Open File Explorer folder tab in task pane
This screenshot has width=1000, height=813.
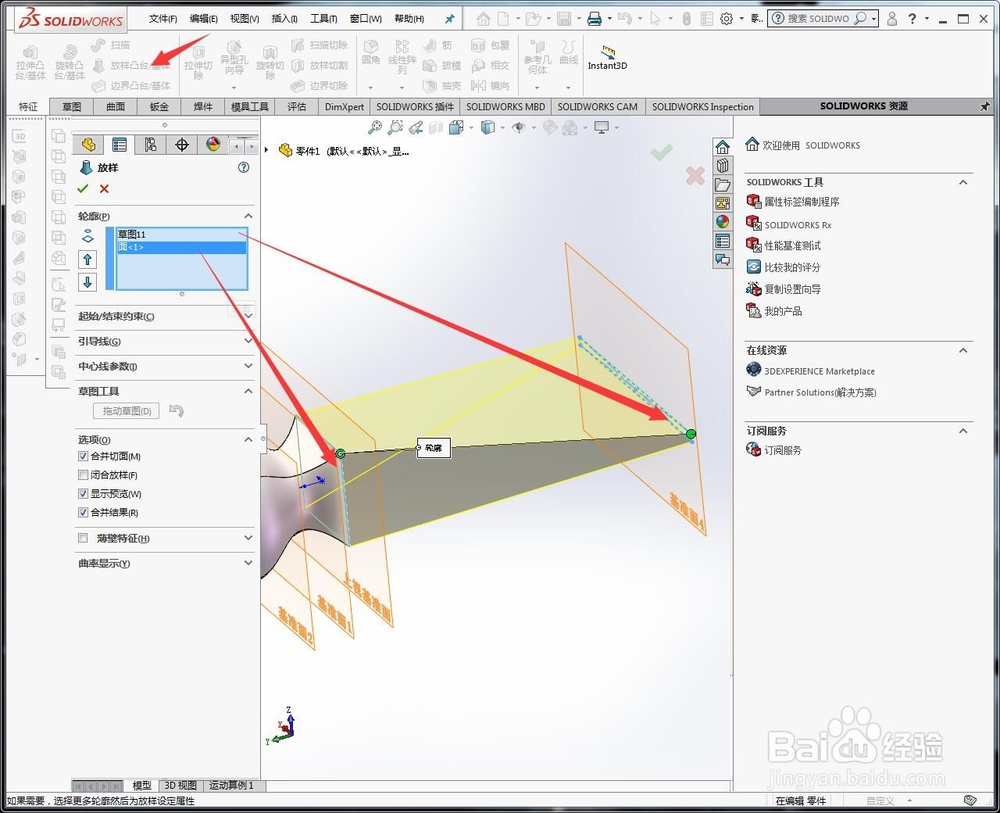point(723,184)
